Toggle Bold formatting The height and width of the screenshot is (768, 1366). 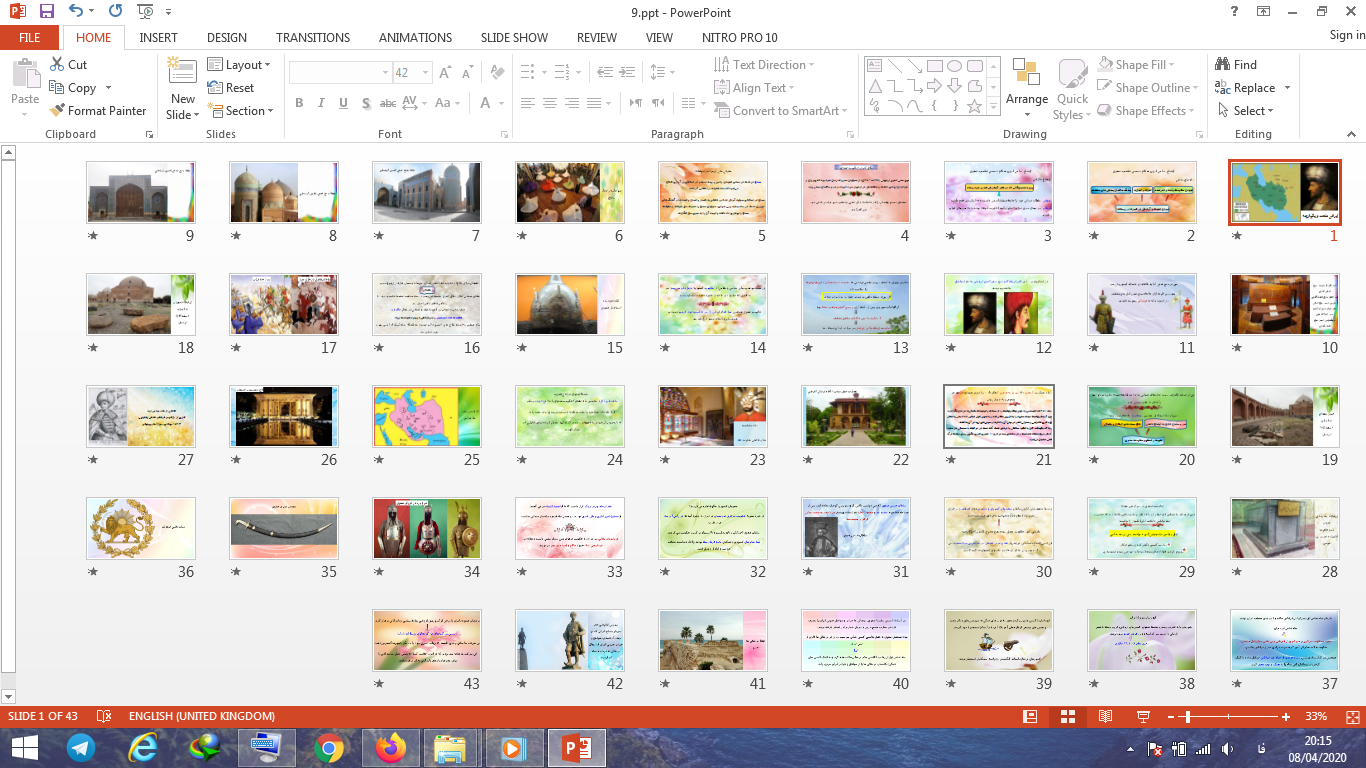299,103
